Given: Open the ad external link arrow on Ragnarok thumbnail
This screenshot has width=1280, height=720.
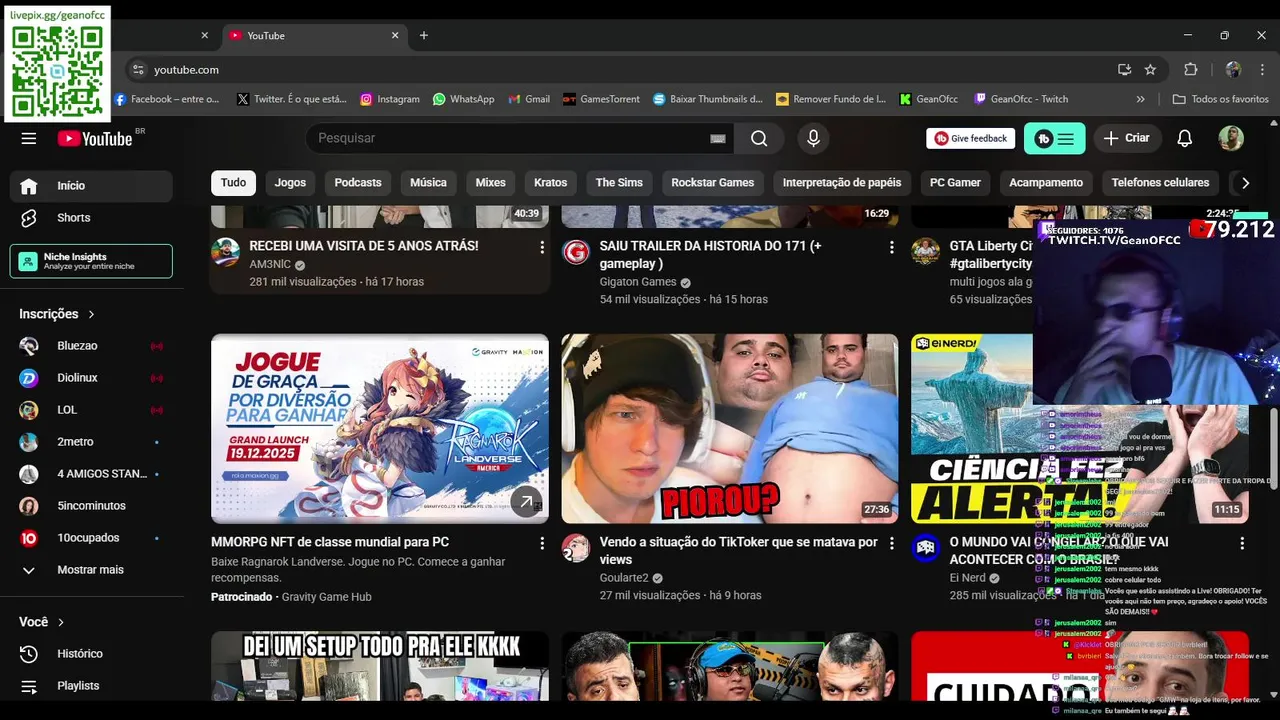Looking at the screenshot, I should point(526,501).
